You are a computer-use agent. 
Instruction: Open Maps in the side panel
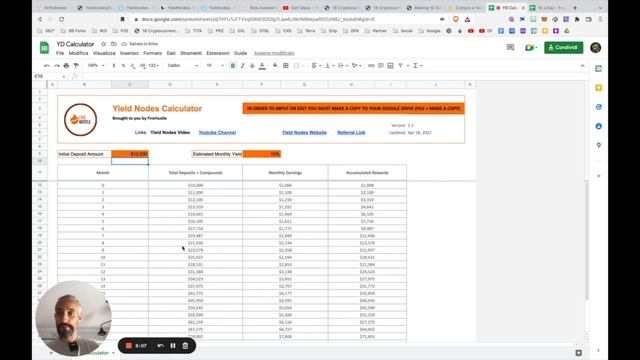coord(598,145)
